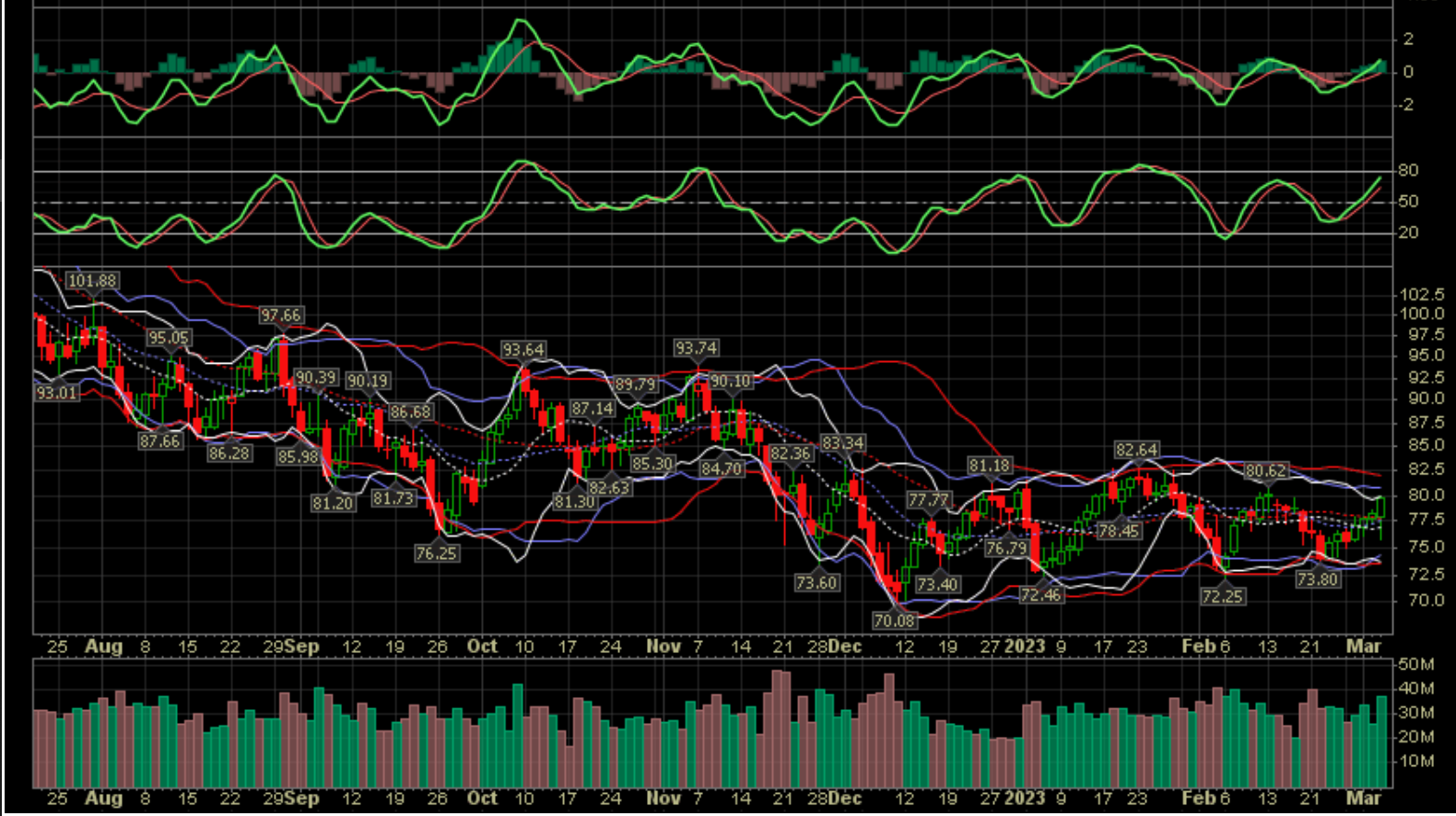1456x816 pixels.
Task: Select the 80.62 price label
Action: [1265, 471]
